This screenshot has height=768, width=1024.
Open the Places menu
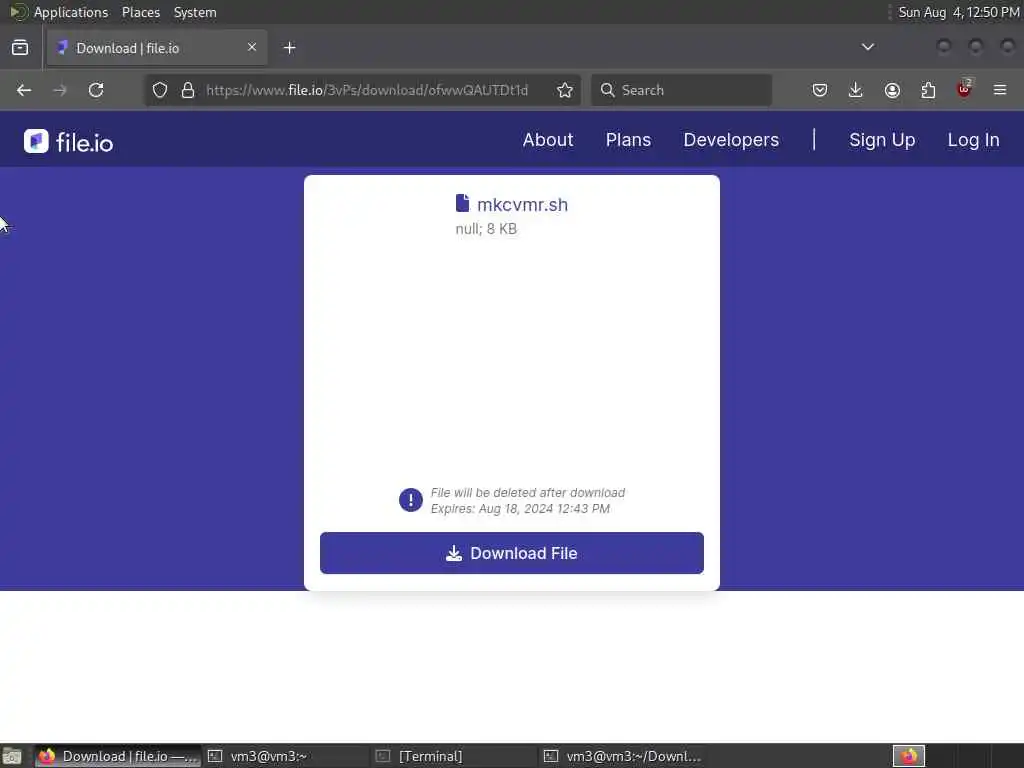pos(141,12)
